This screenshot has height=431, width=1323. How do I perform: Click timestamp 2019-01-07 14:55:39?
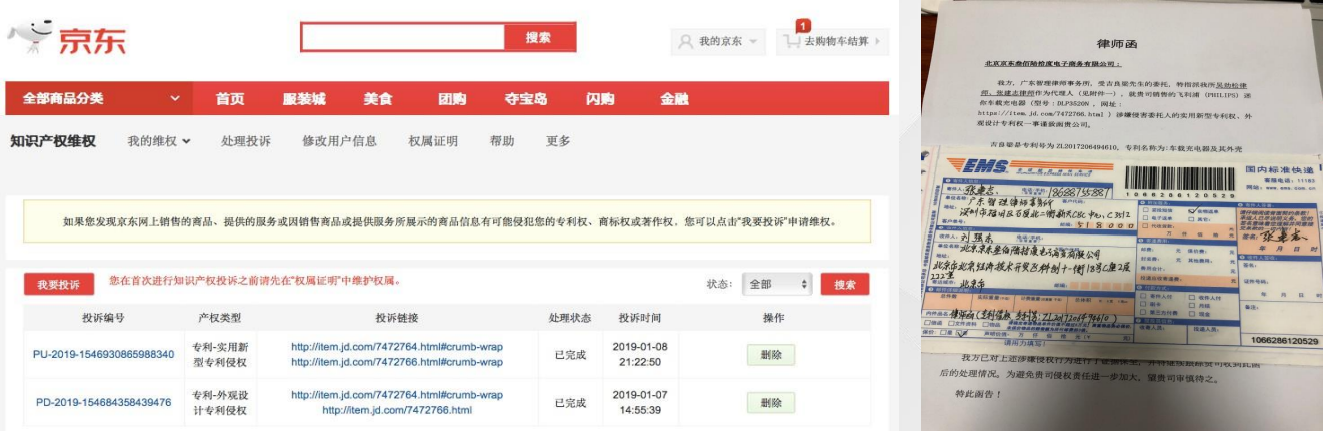click(x=639, y=402)
